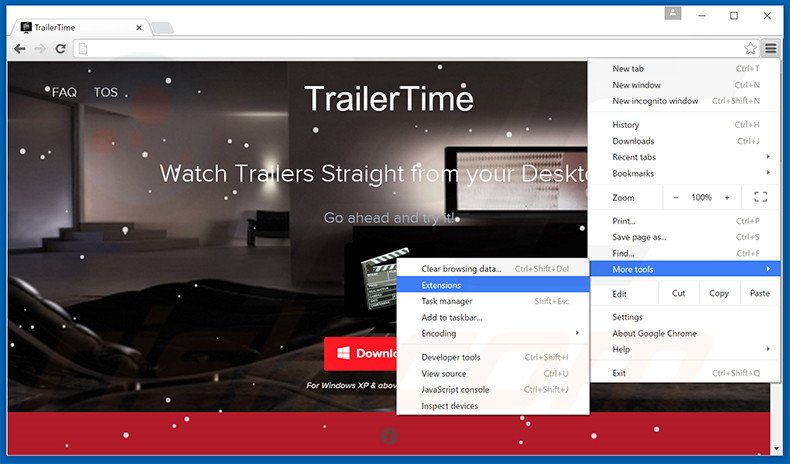Click the browser Forward arrow
Viewport: 790px width, 464px height.
click(40, 49)
